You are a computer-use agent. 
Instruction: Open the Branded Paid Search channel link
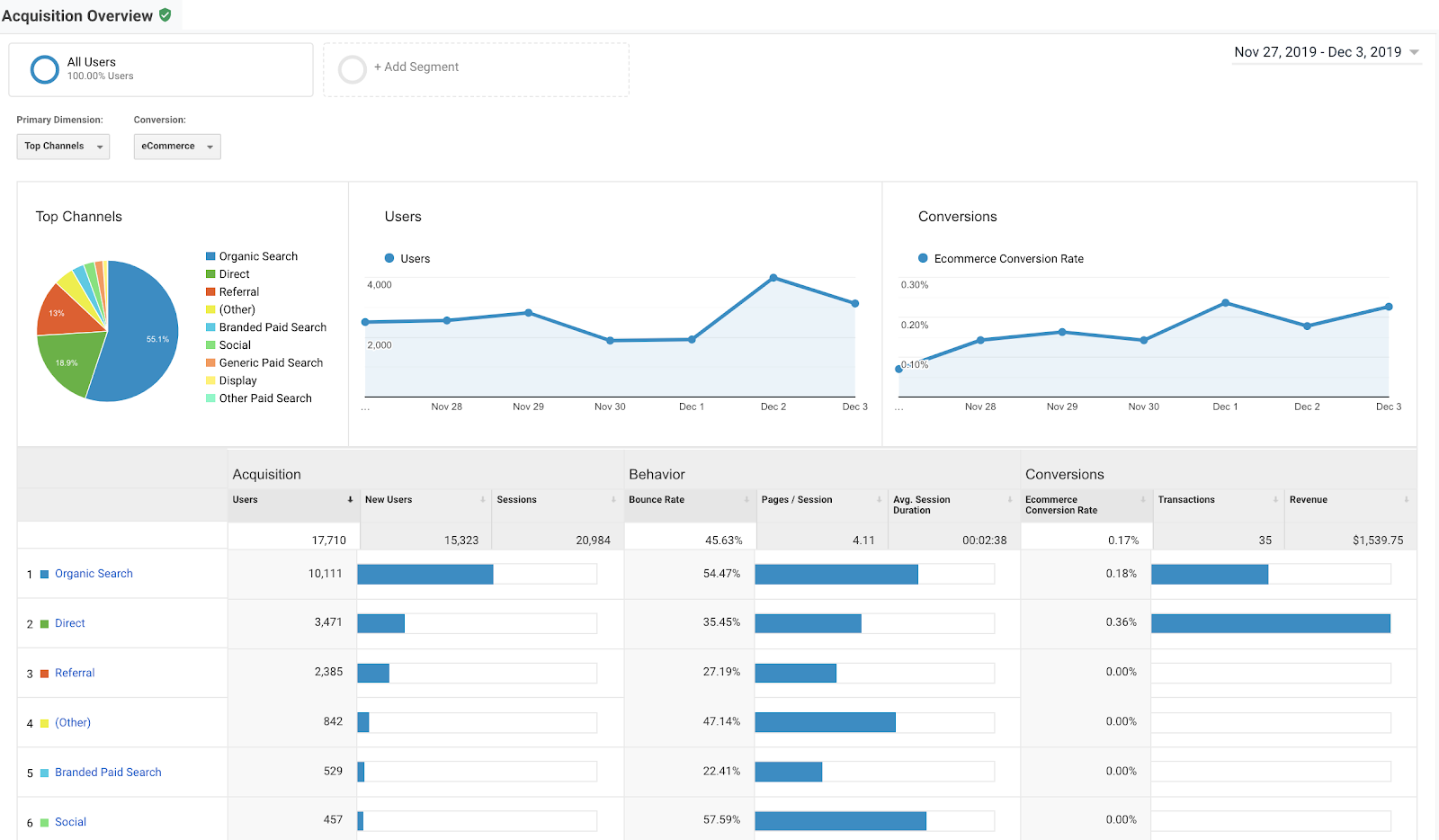click(x=108, y=773)
